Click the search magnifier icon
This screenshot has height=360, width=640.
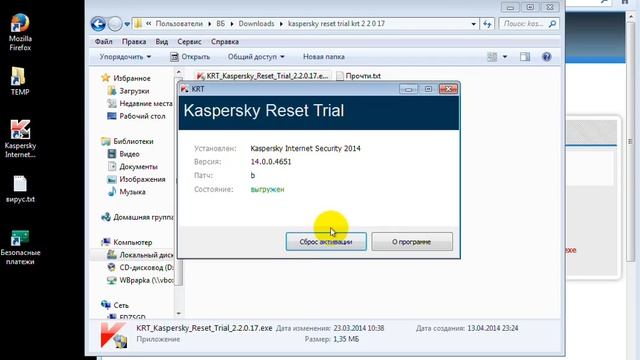552,24
